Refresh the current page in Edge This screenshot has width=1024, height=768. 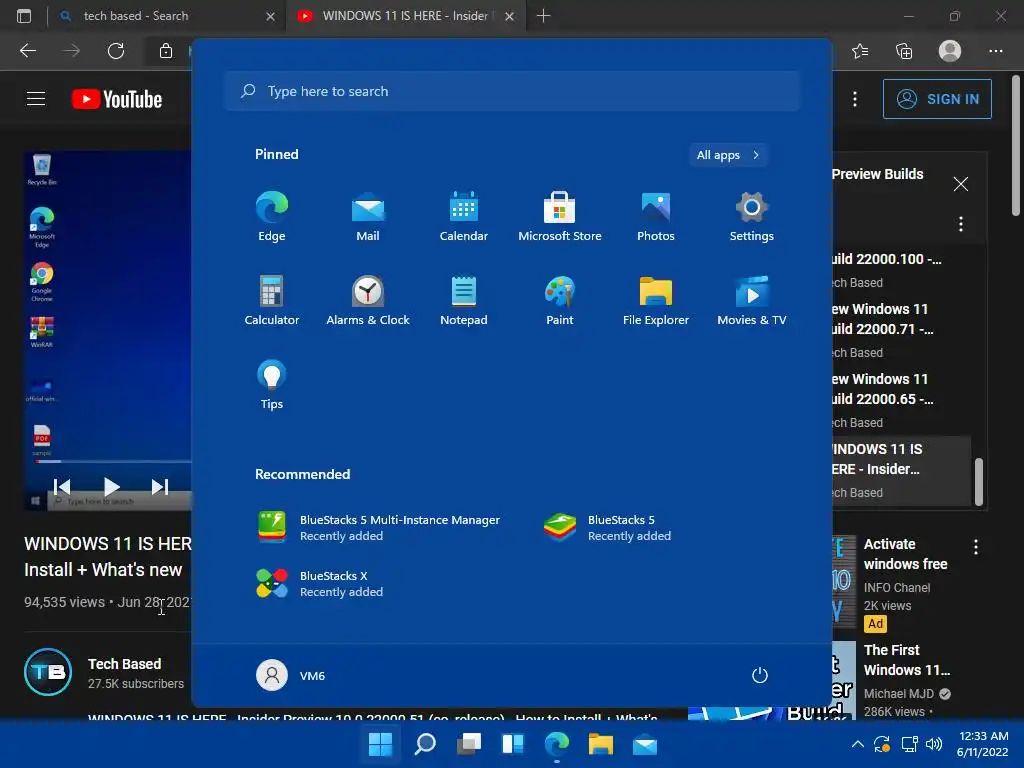[116, 51]
